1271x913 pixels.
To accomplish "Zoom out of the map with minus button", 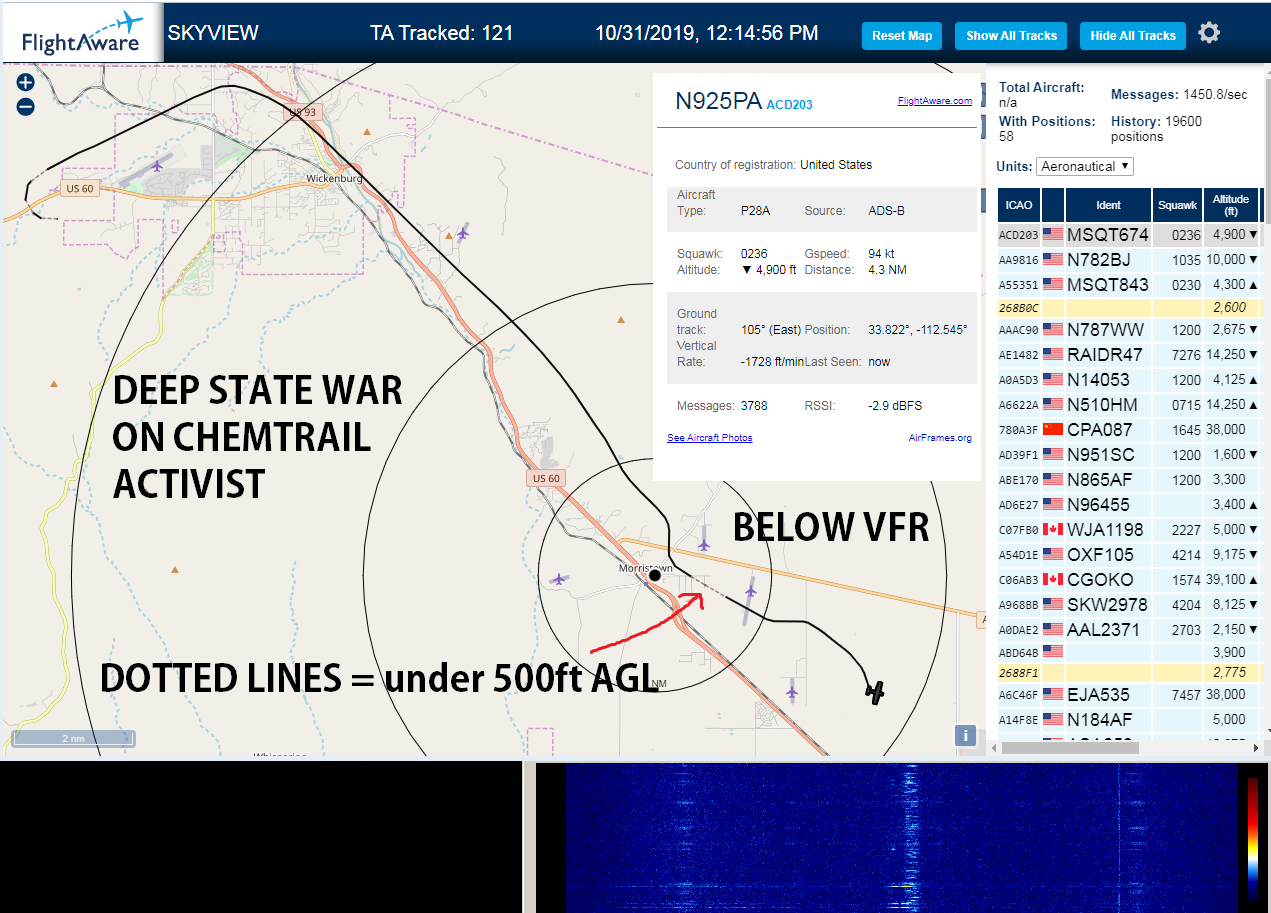I will click(x=25, y=106).
